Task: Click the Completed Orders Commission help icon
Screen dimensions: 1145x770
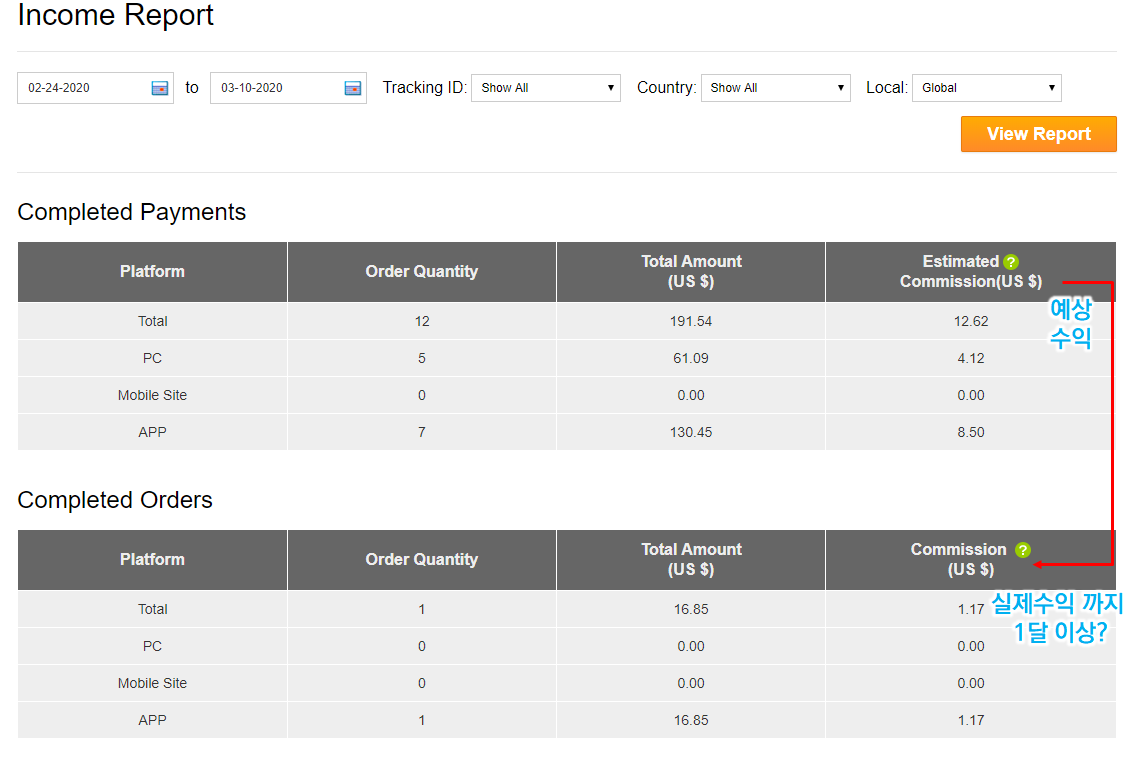Action: (x=1023, y=550)
